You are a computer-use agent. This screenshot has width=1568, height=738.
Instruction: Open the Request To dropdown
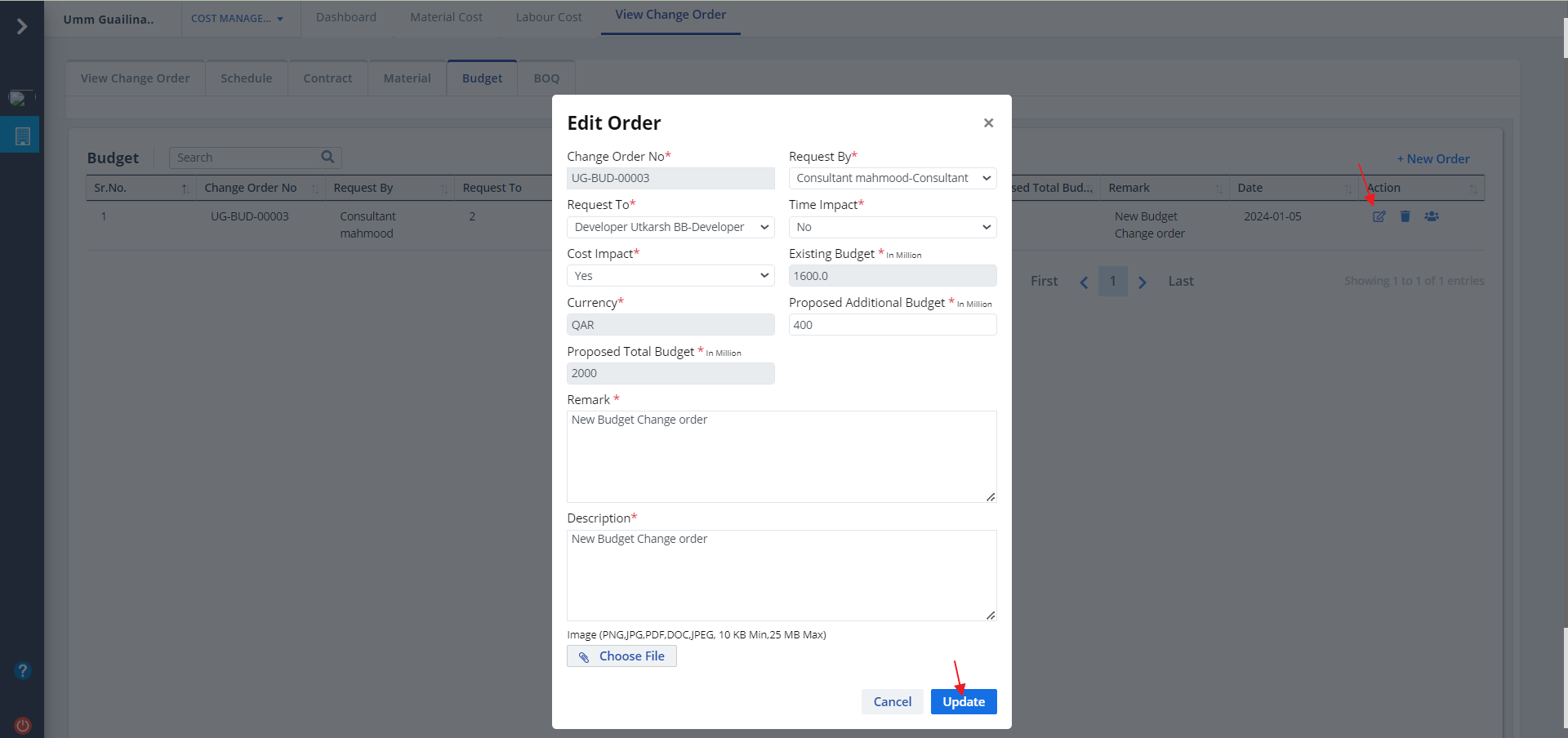(x=670, y=227)
